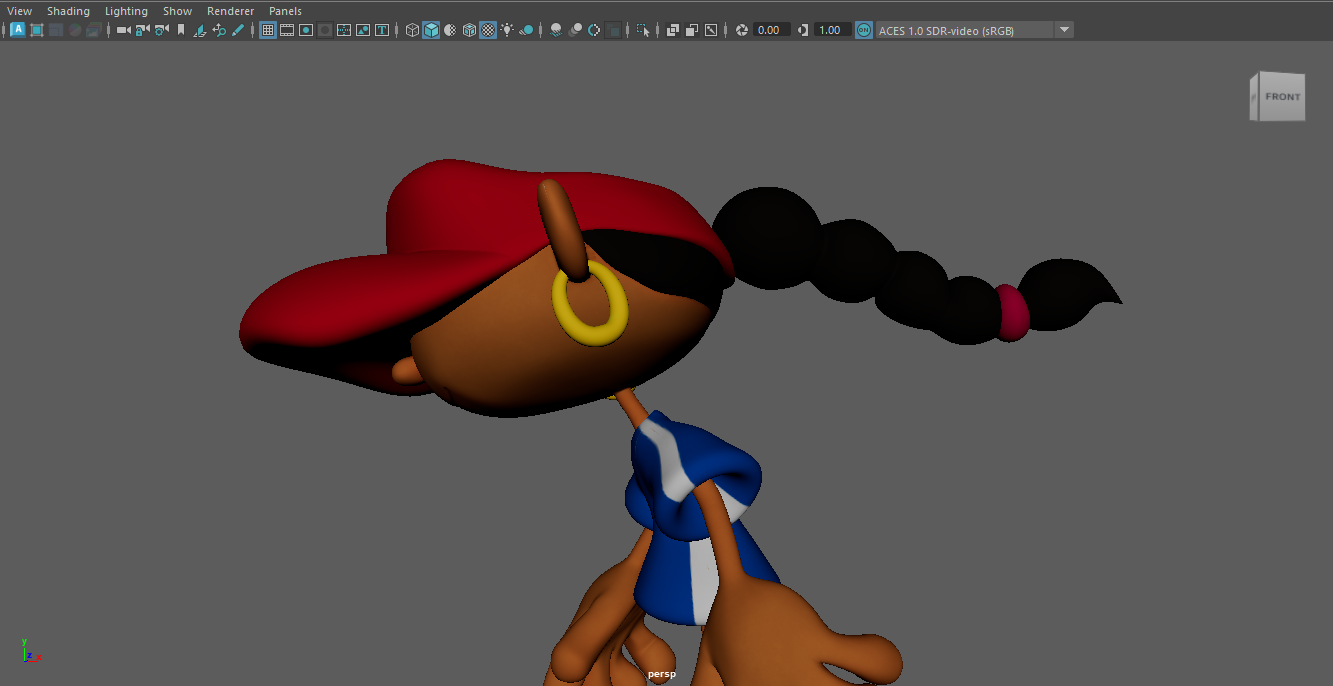Select Smooth Shade All cube icon
Viewport: 1333px width, 686px height.
pos(431,30)
